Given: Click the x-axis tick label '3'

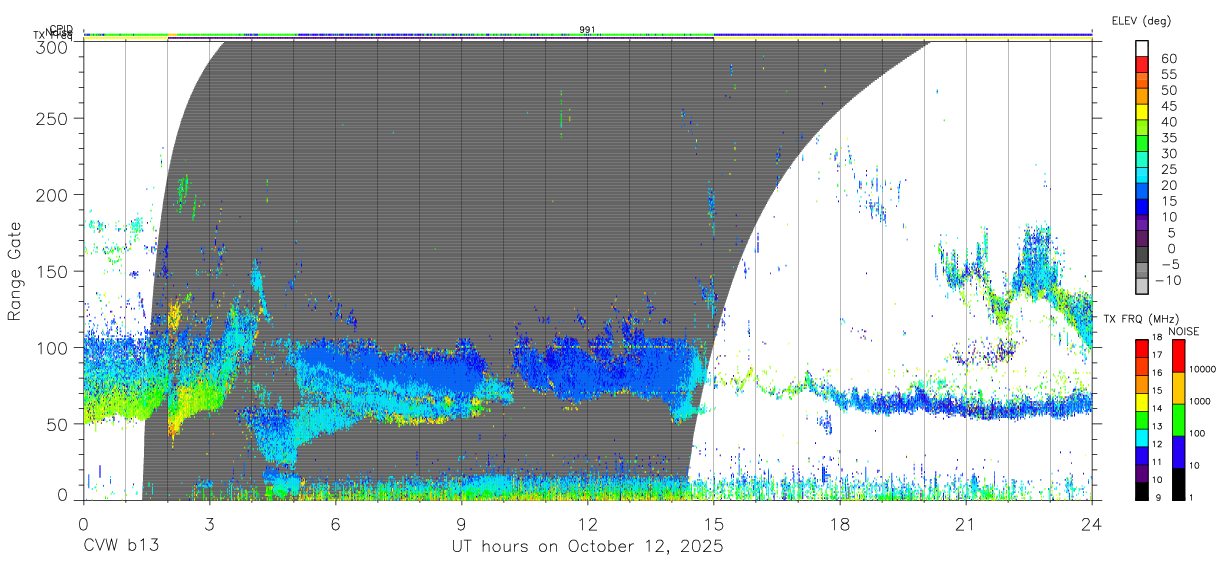Looking at the screenshot, I should [210, 523].
